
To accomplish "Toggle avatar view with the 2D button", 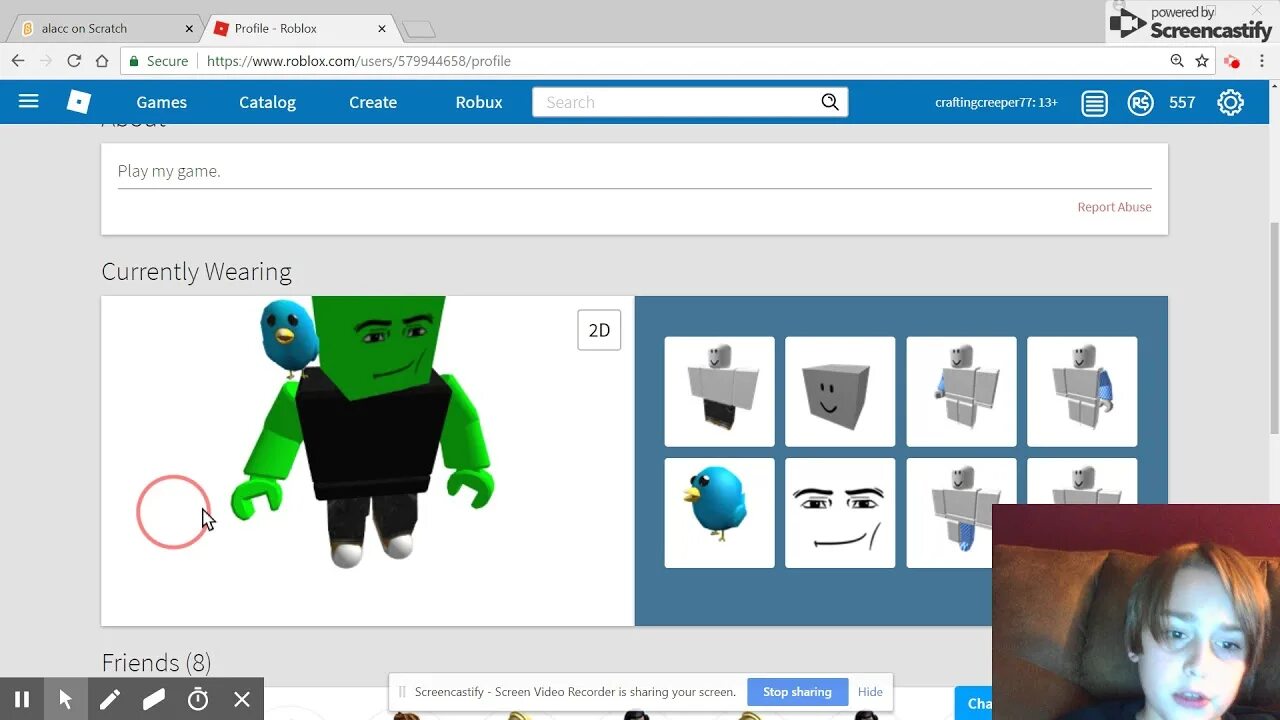I will point(599,330).
